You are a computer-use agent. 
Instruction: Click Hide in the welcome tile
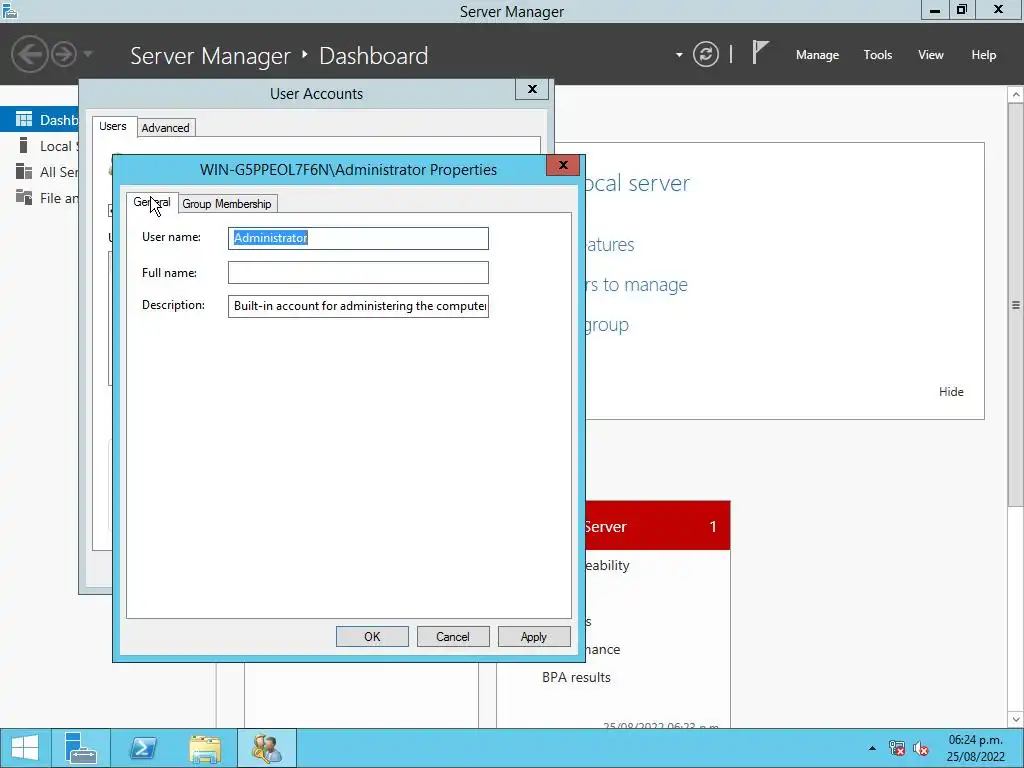951,392
